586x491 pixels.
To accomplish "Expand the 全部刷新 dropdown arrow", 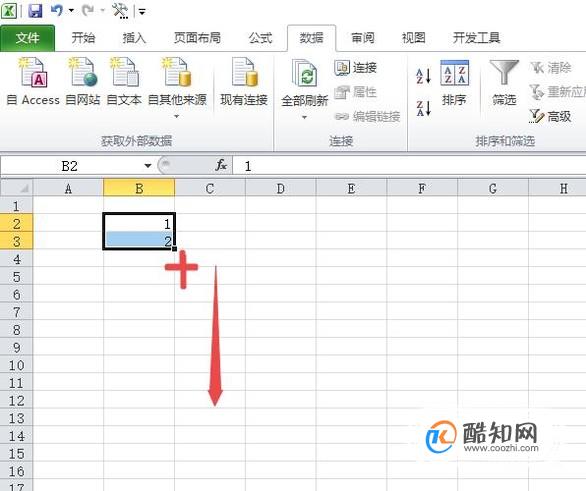I will click(304, 117).
